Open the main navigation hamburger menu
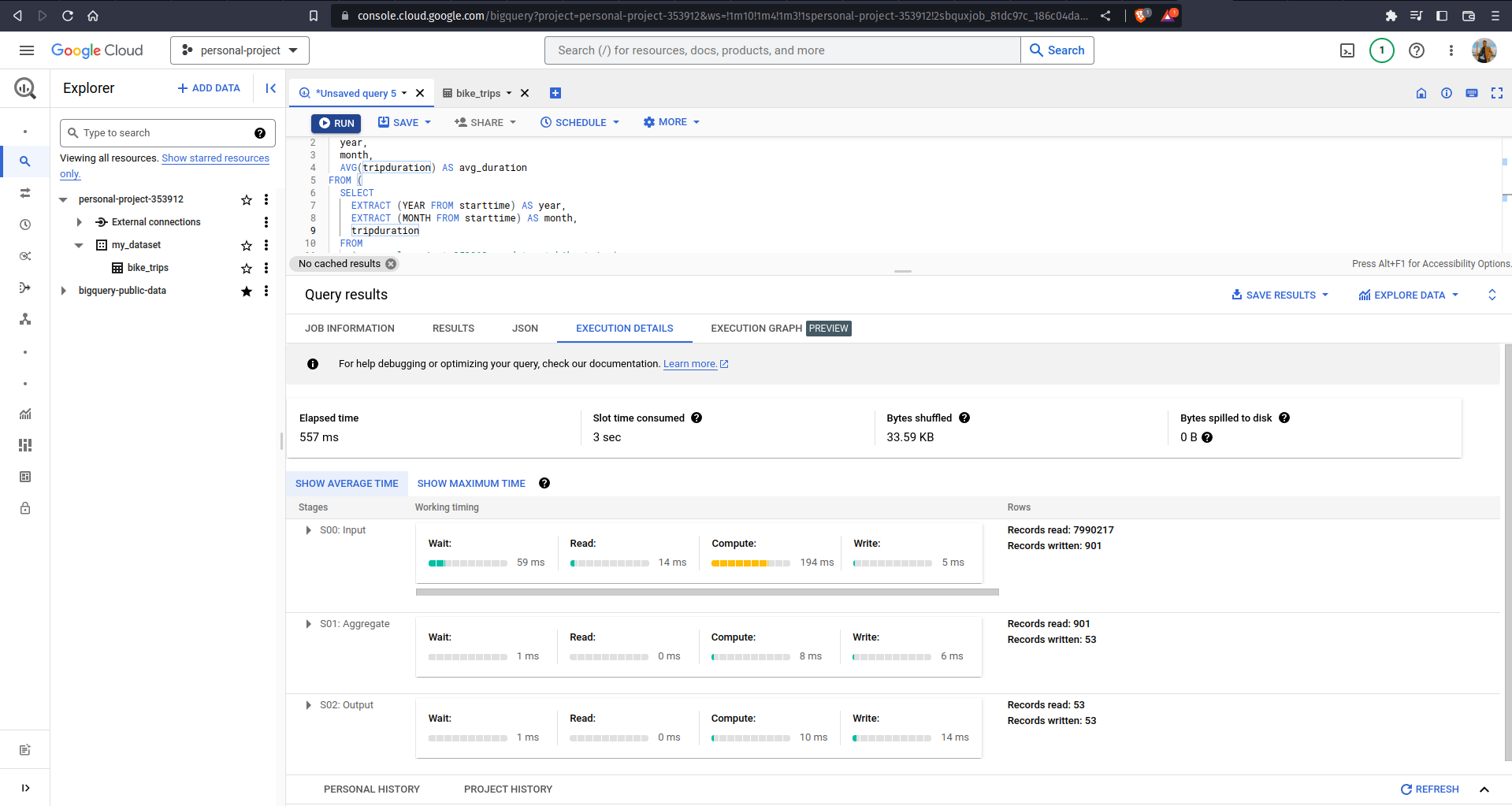Screen dimensions: 1512x806 click(x=27, y=50)
